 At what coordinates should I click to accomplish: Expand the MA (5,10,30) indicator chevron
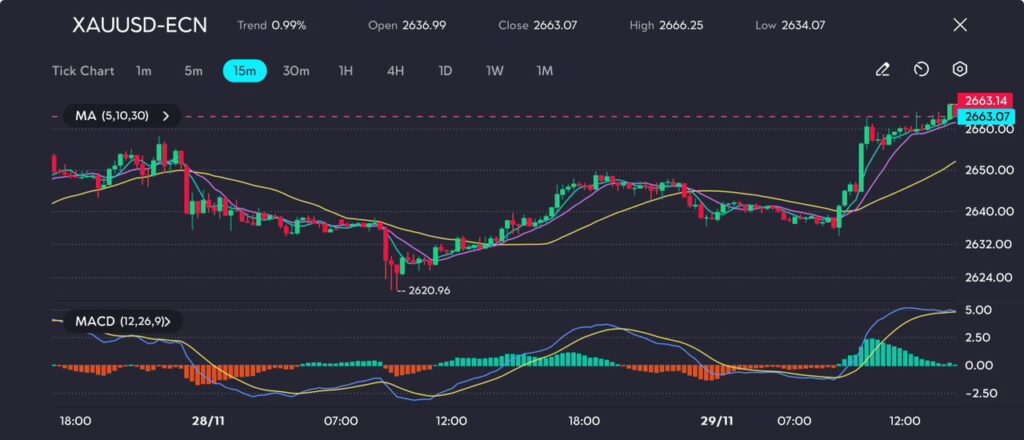pos(166,116)
